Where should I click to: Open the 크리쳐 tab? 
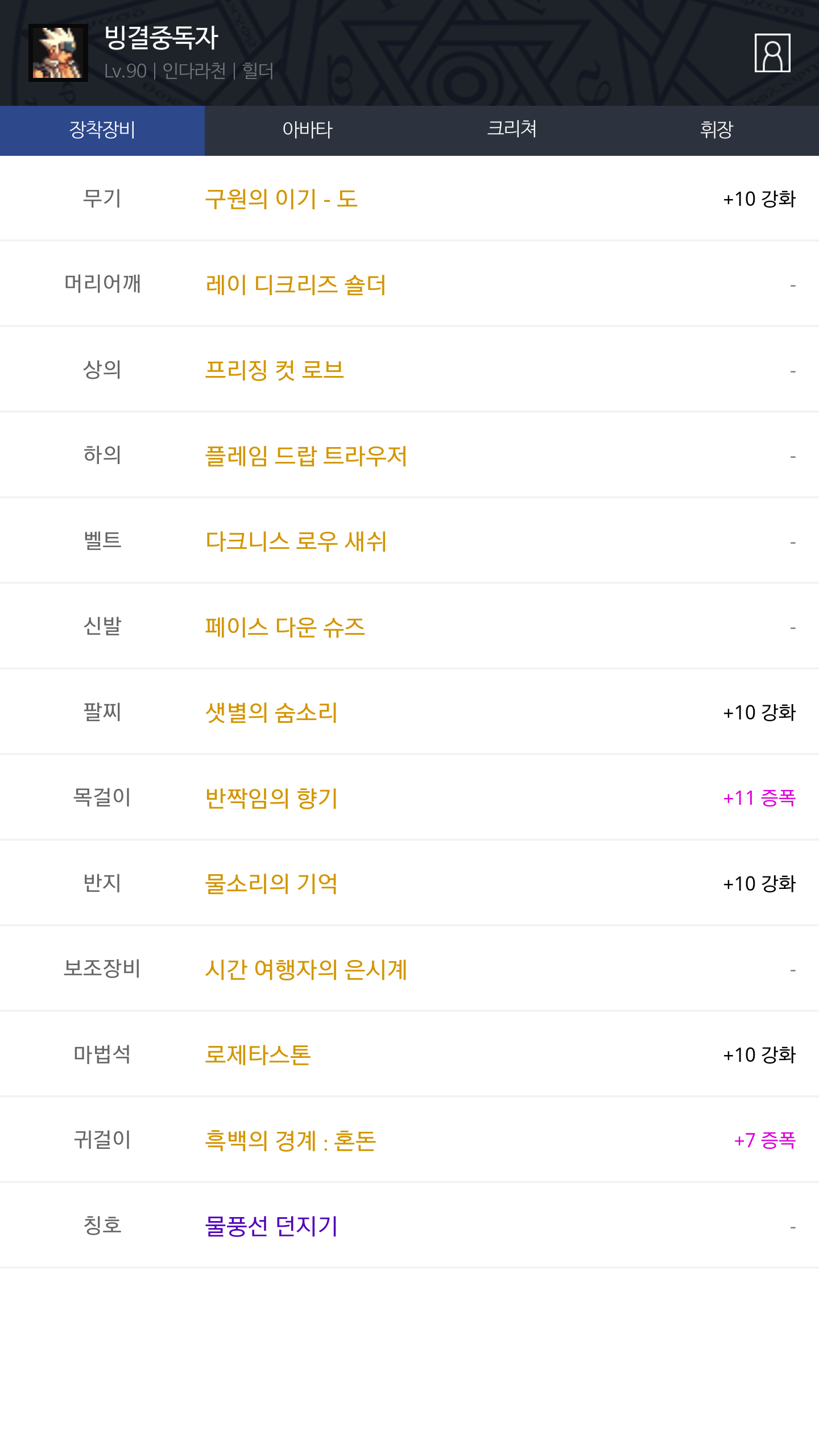(x=512, y=130)
